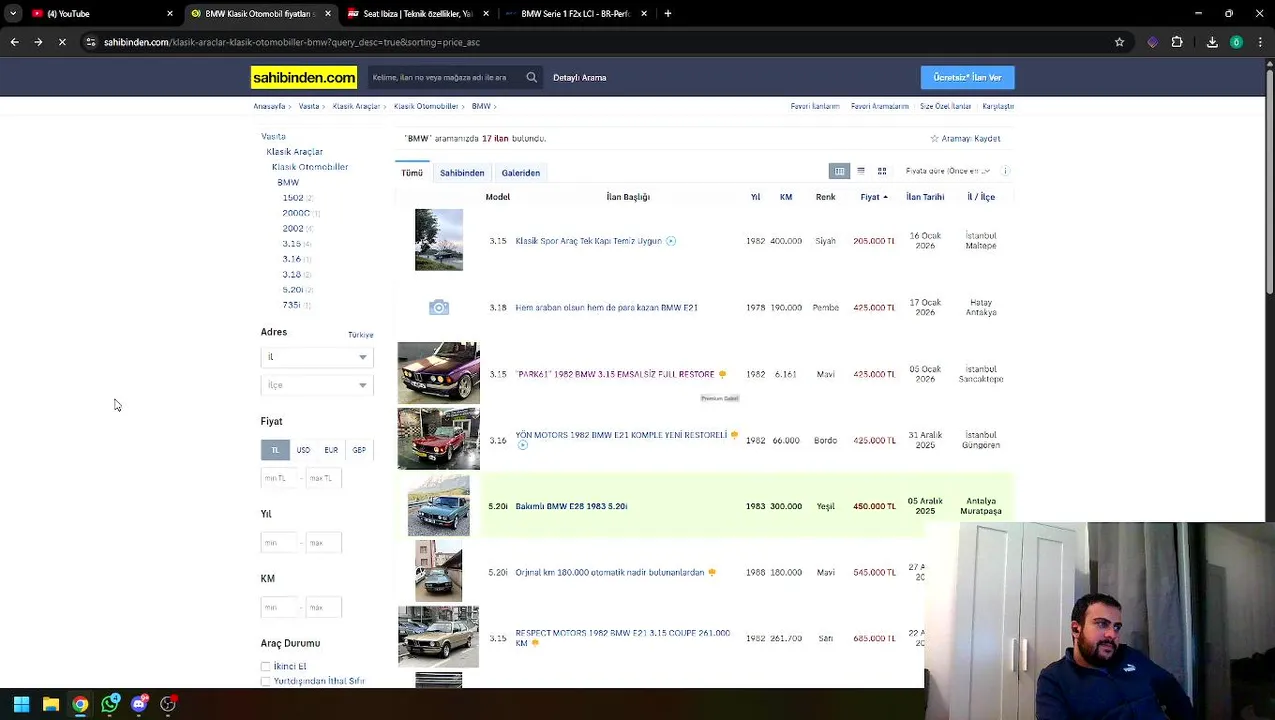The image size is (1275, 720).
Task: Select the 5.20i model in sidebar
Action: 293,289
